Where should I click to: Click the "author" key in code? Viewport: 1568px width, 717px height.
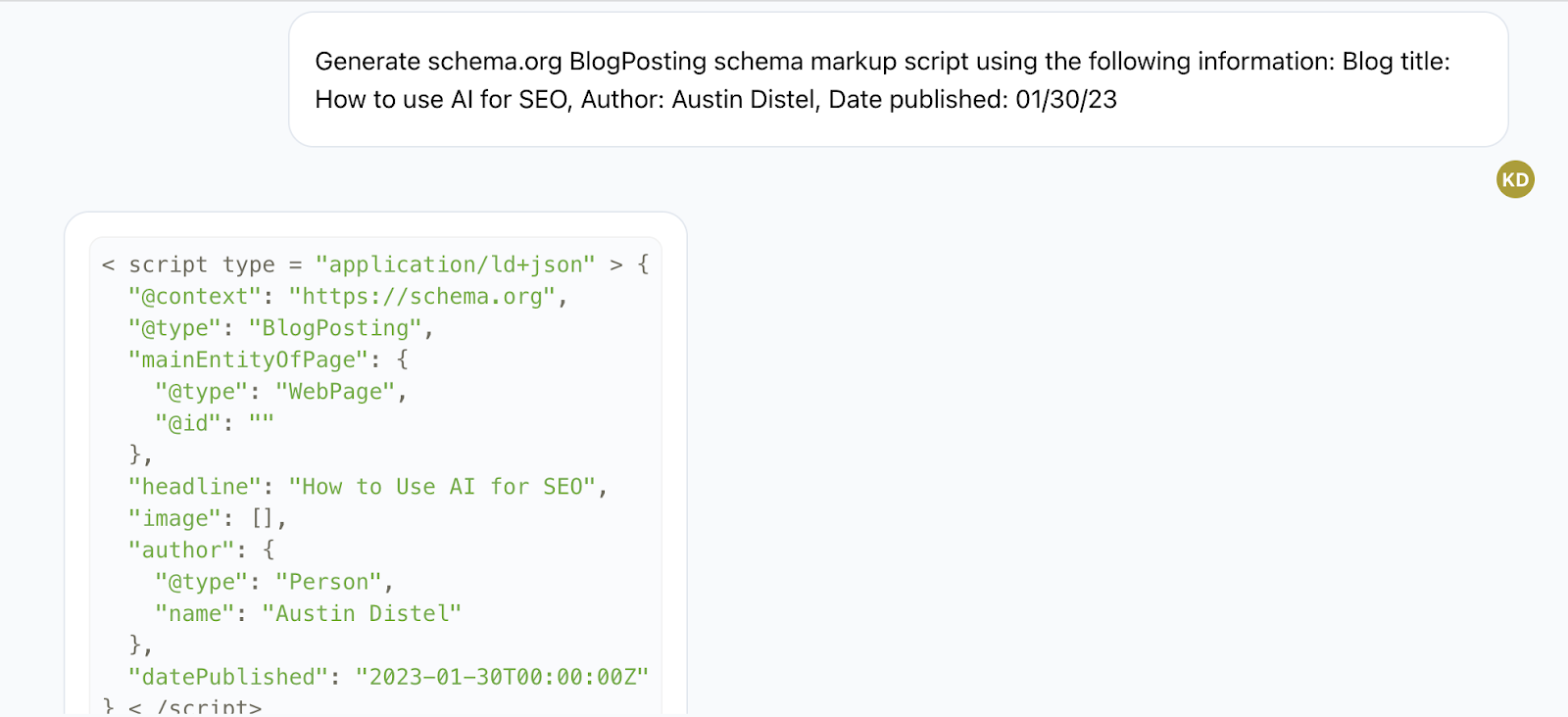181,550
